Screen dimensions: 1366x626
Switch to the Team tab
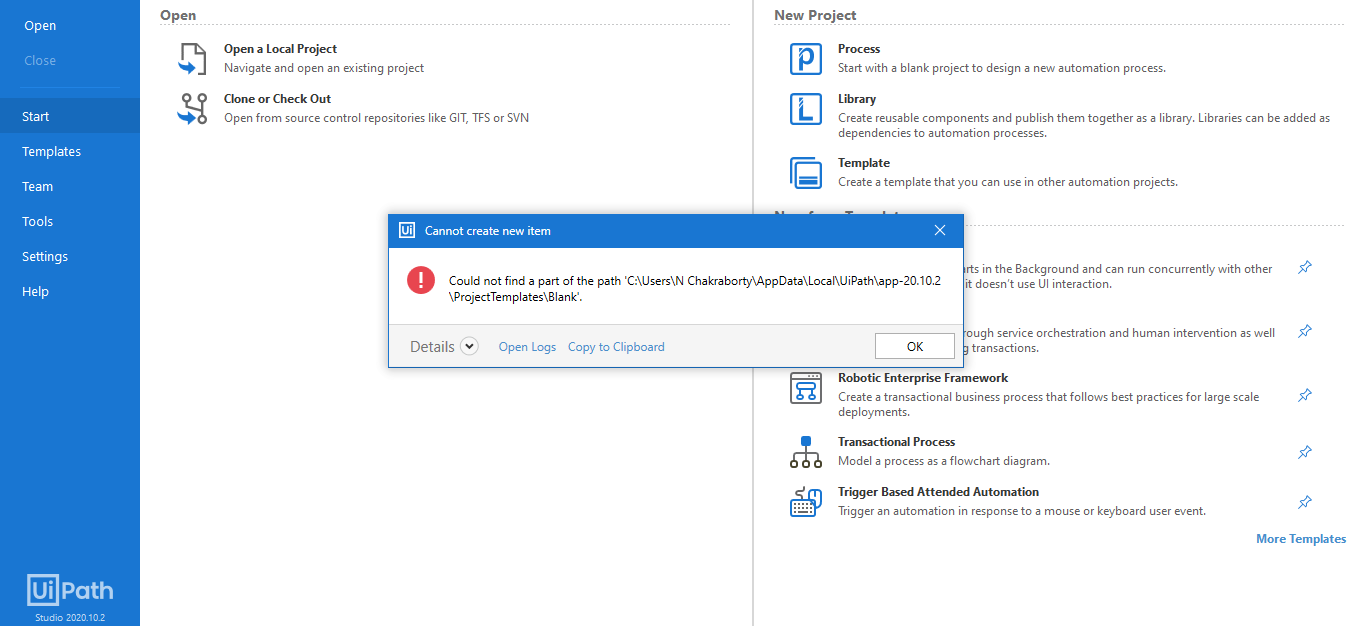[70, 186]
